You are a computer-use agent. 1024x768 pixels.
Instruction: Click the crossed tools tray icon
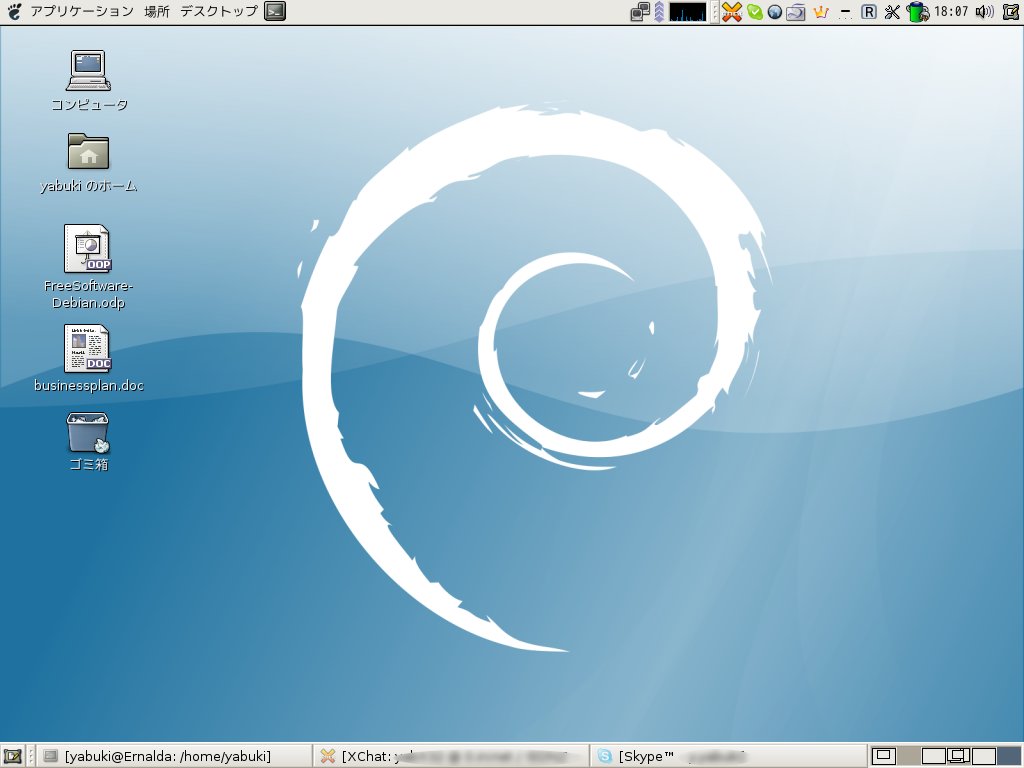pyautogui.click(x=892, y=12)
